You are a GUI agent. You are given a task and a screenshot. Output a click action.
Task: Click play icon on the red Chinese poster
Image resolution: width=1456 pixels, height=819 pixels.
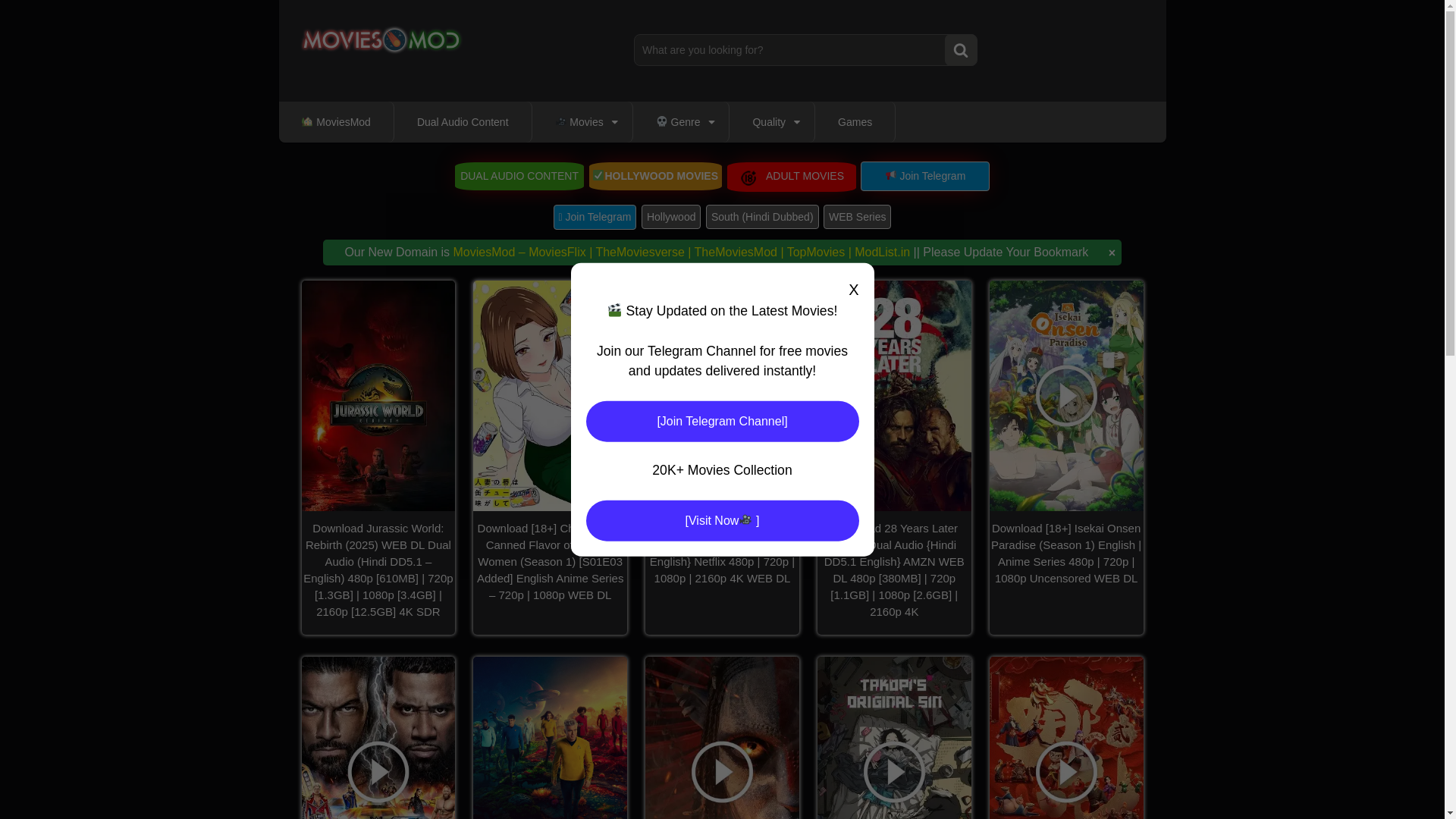(1066, 772)
